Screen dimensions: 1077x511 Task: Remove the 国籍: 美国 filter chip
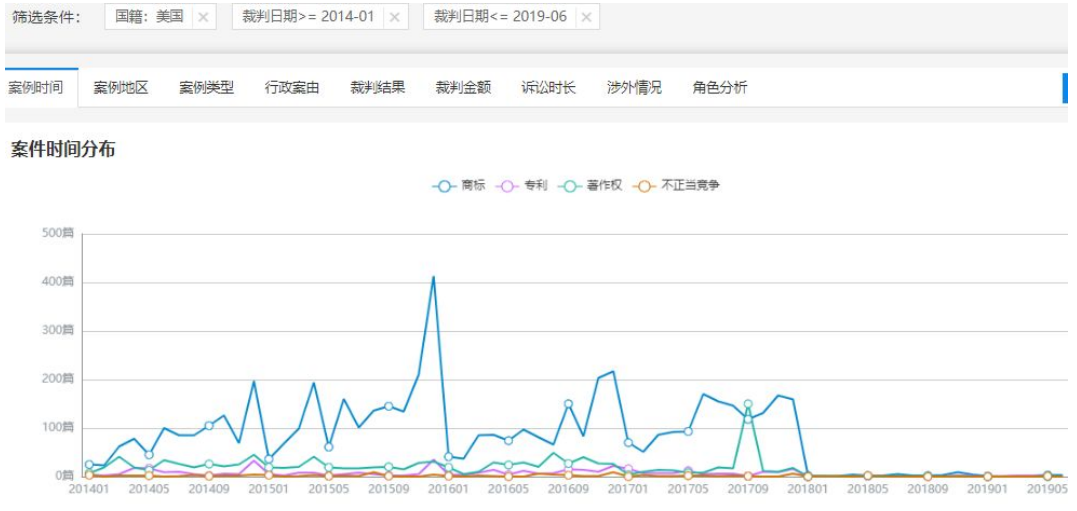203,18
